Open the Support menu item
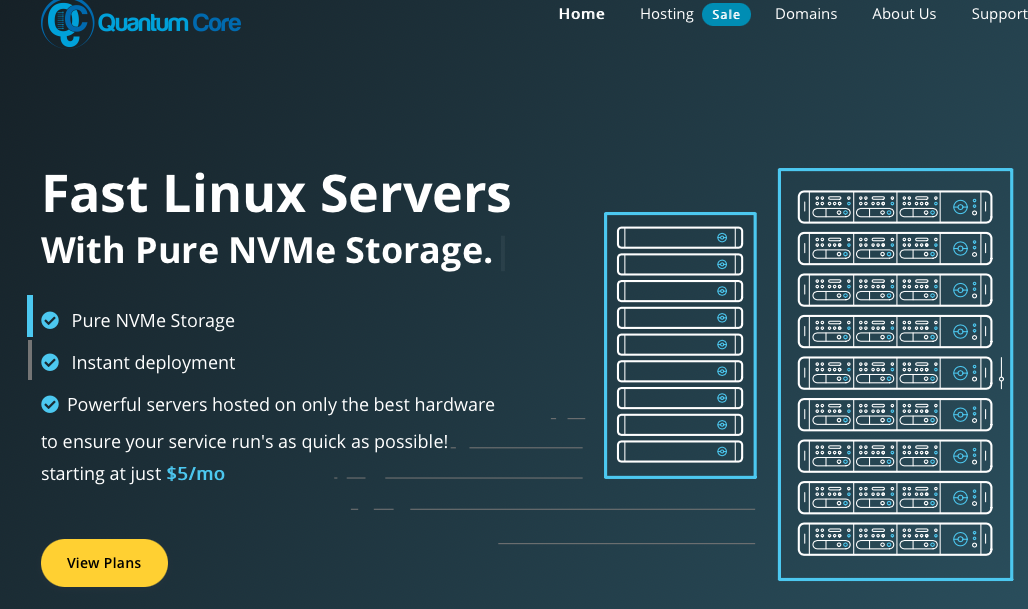The height and width of the screenshot is (609, 1028). [x=998, y=14]
